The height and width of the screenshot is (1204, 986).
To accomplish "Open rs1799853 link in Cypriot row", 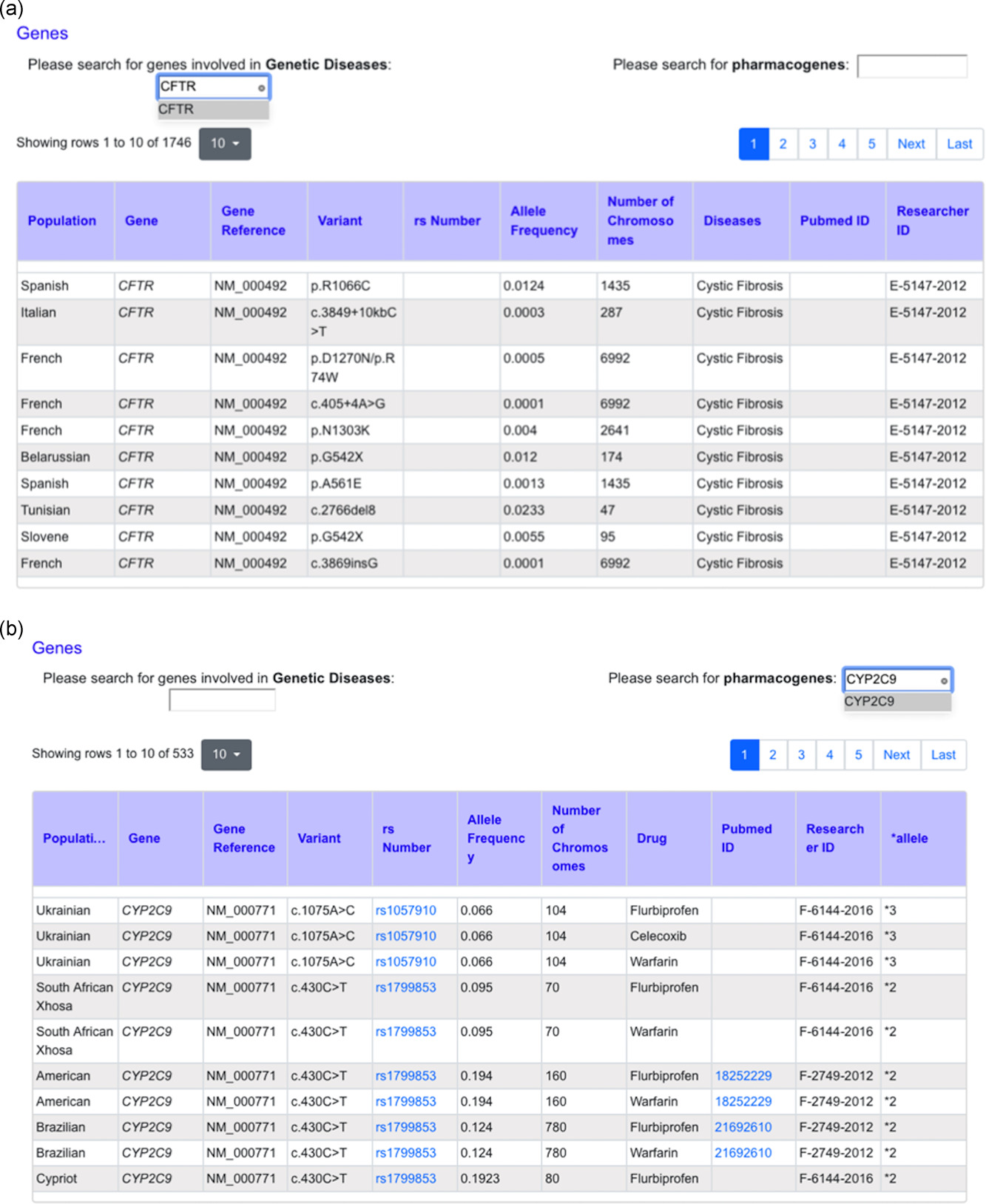I will click(405, 1179).
